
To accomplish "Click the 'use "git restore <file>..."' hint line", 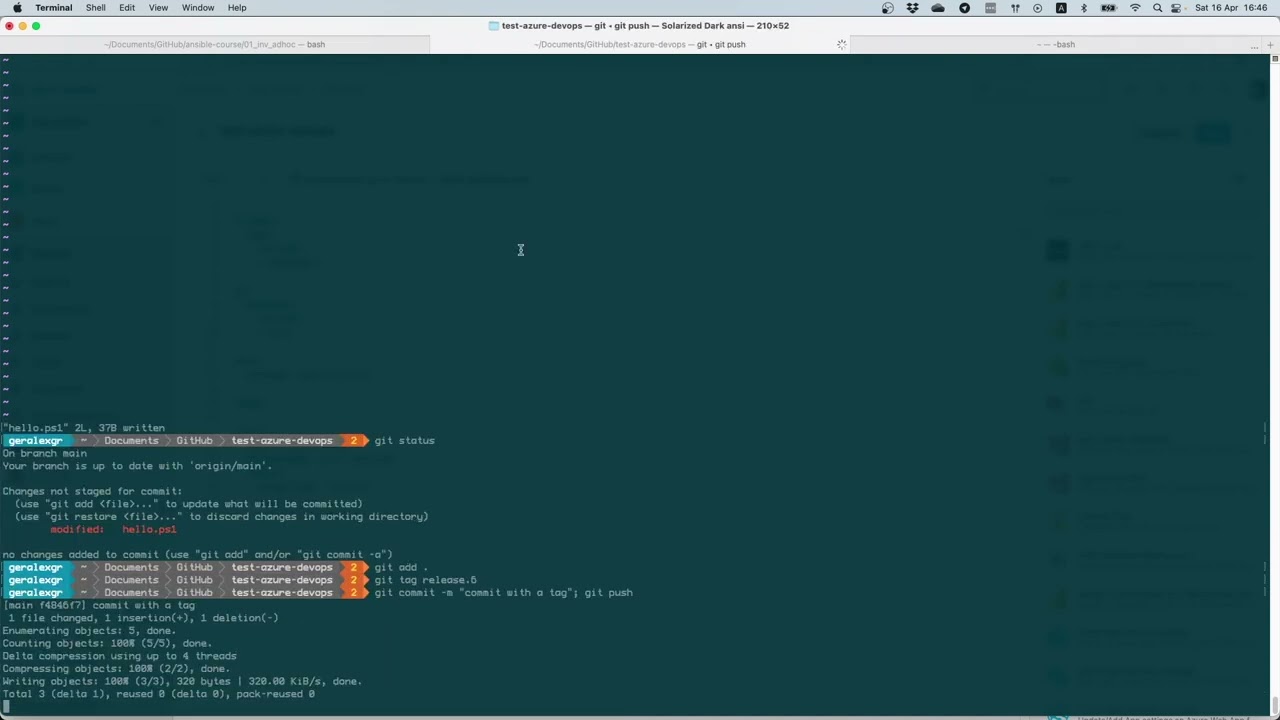I will [221, 517].
